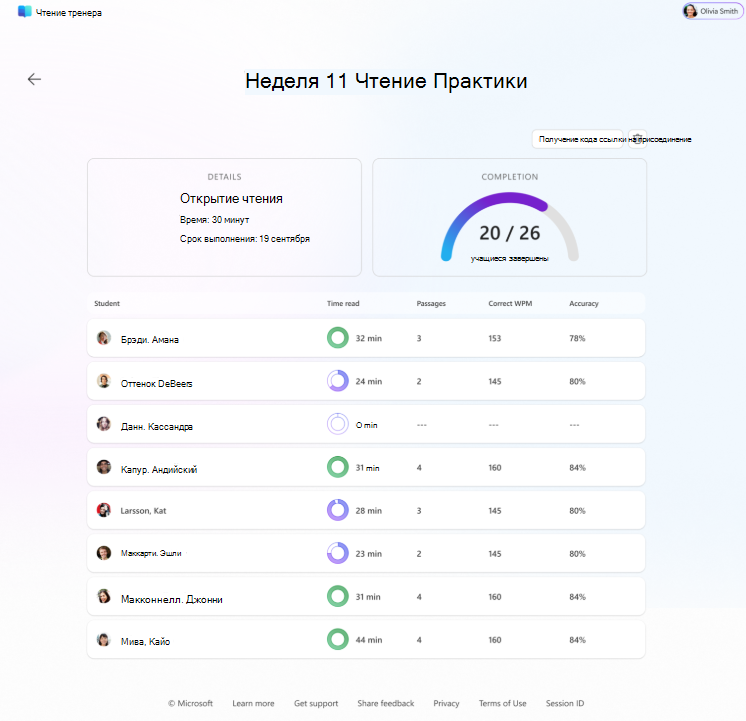Click the 153 correct WPM value
The image size is (746, 721).
(x=495, y=338)
